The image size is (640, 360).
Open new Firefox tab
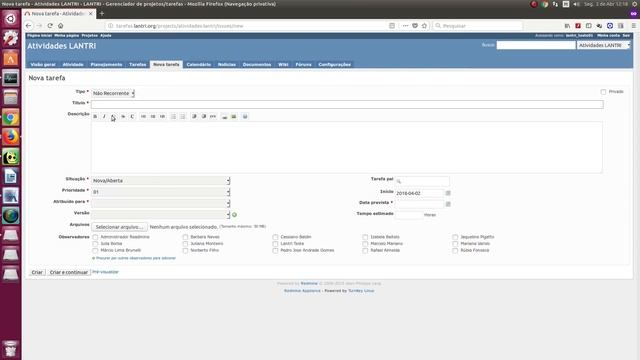(x=102, y=13)
